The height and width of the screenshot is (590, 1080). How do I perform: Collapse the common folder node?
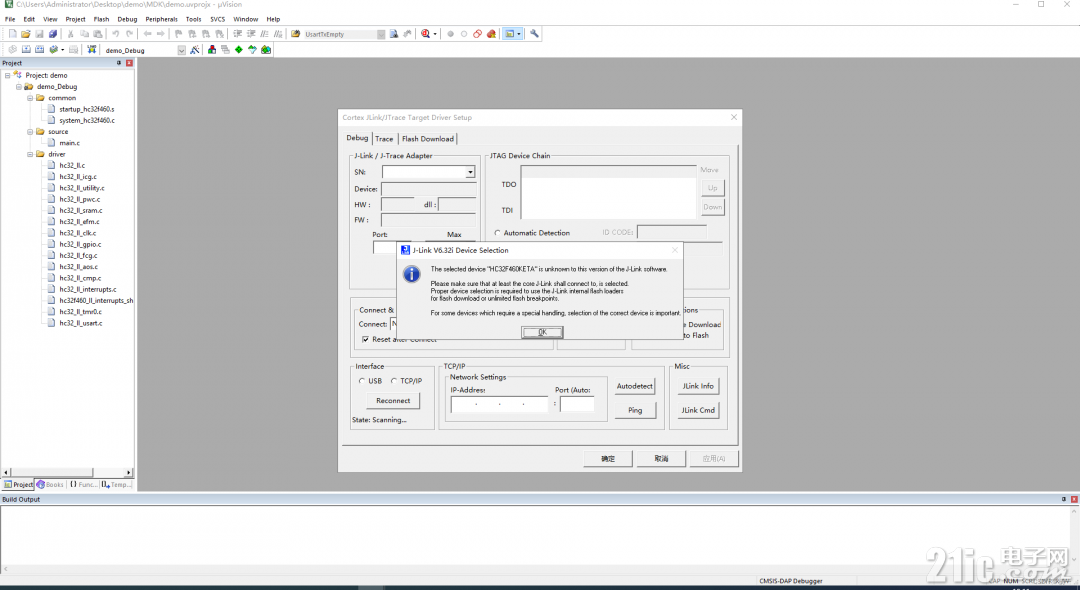click(x=30, y=98)
